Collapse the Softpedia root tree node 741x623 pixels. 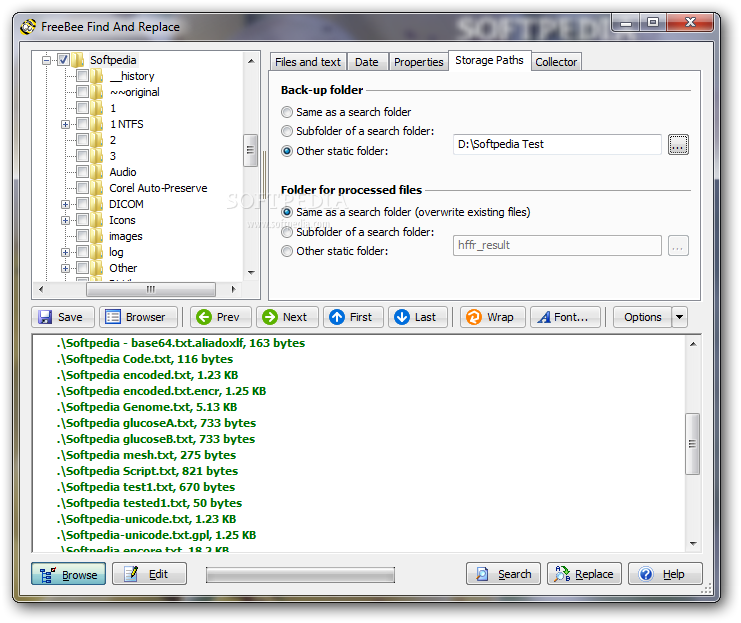pyautogui.click(x=46, y=60)
